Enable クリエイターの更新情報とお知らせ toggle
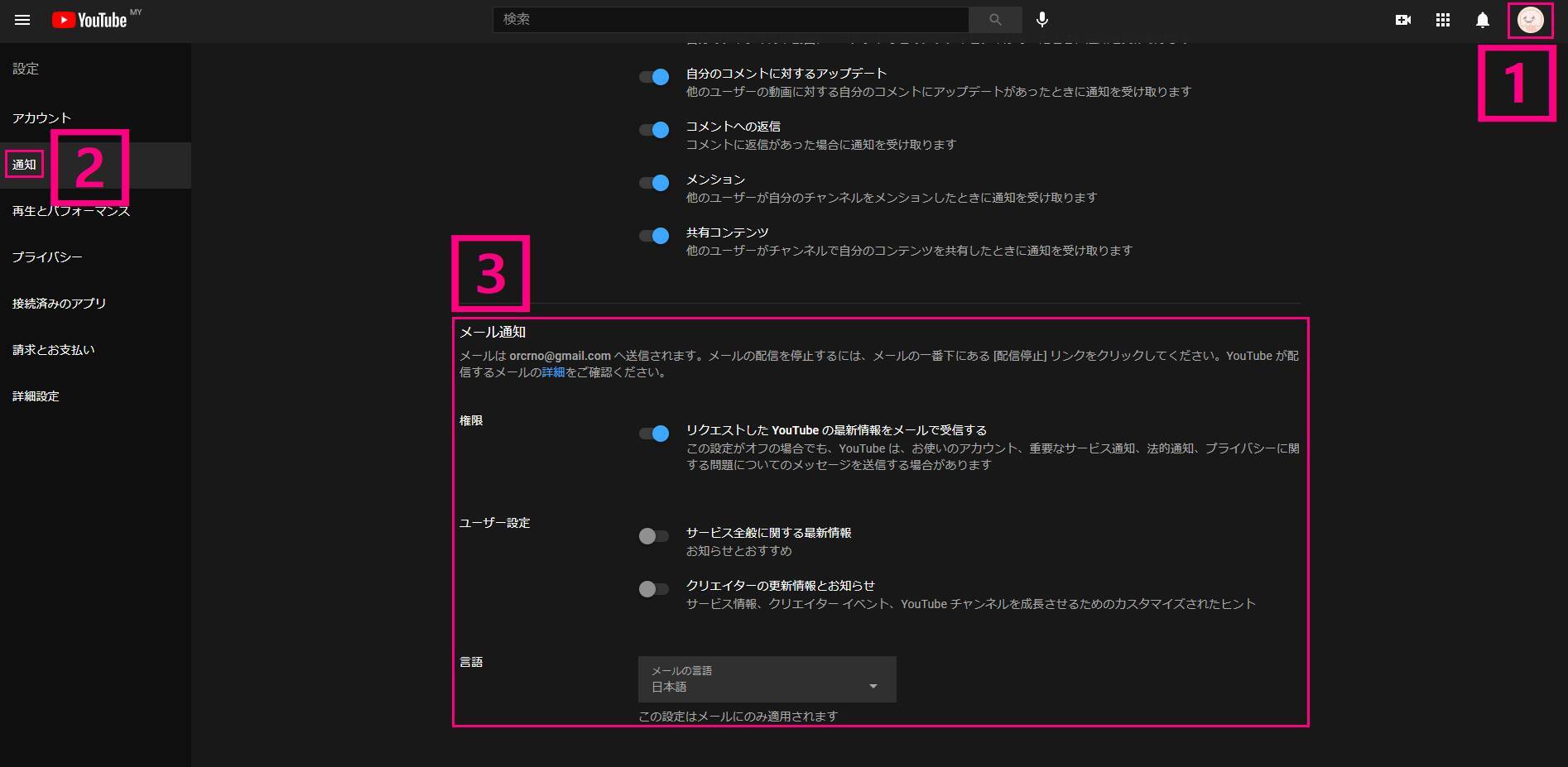This screenshot has width=1568, height=767. coord(653,589)
